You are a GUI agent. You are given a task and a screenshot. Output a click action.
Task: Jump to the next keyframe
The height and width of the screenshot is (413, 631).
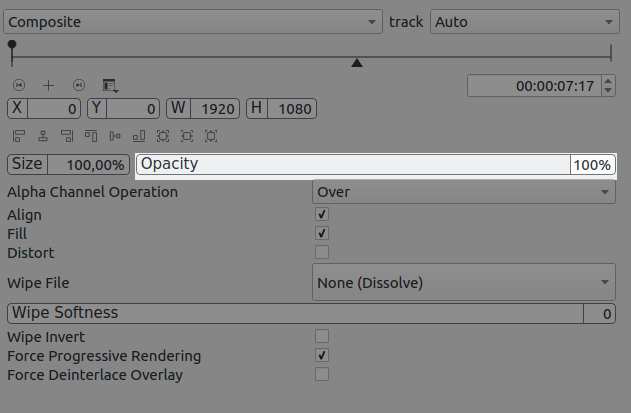[79, 86]
